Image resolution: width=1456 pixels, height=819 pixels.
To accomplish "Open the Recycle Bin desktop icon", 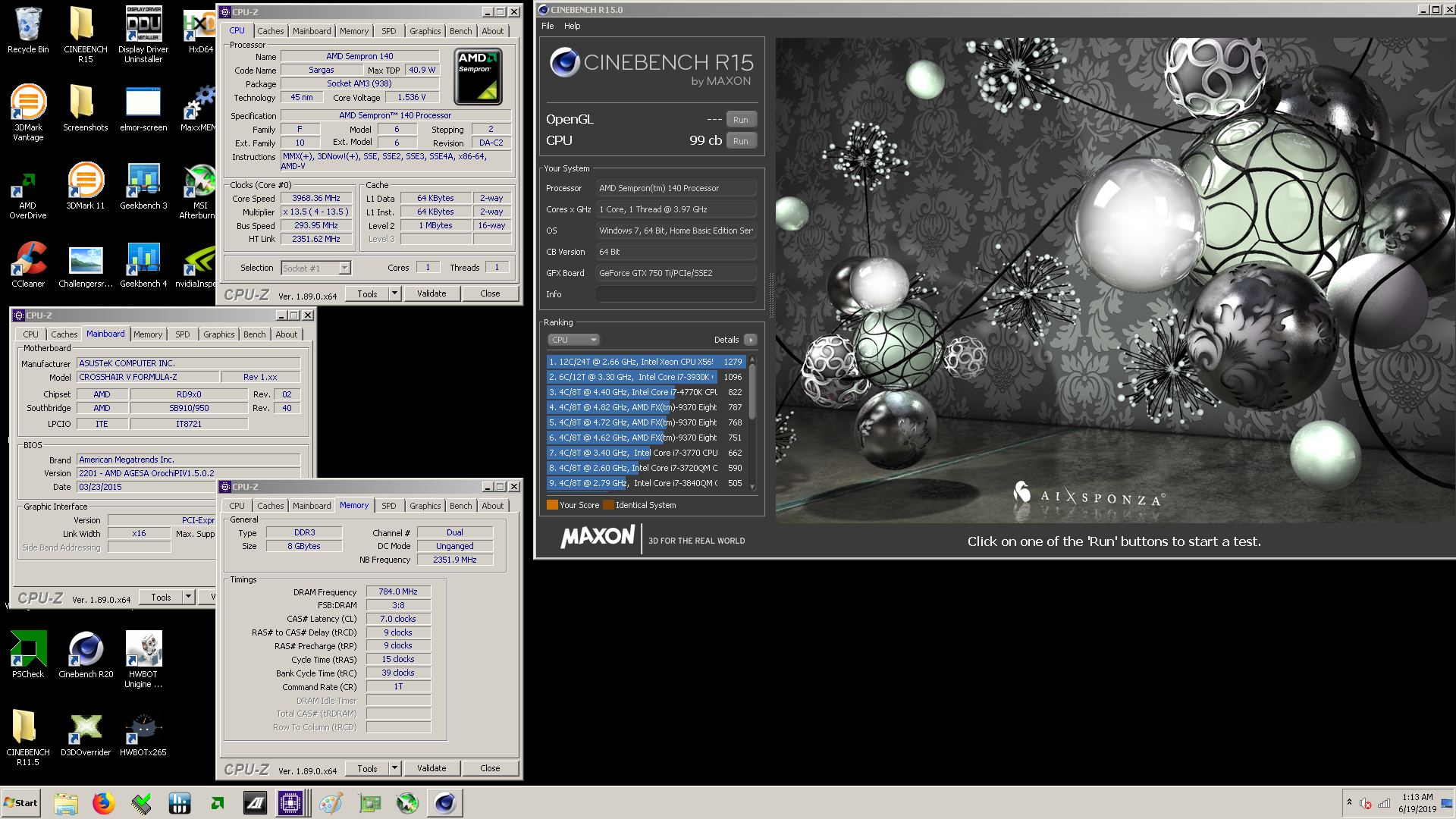I will click(x=28, y=30).
